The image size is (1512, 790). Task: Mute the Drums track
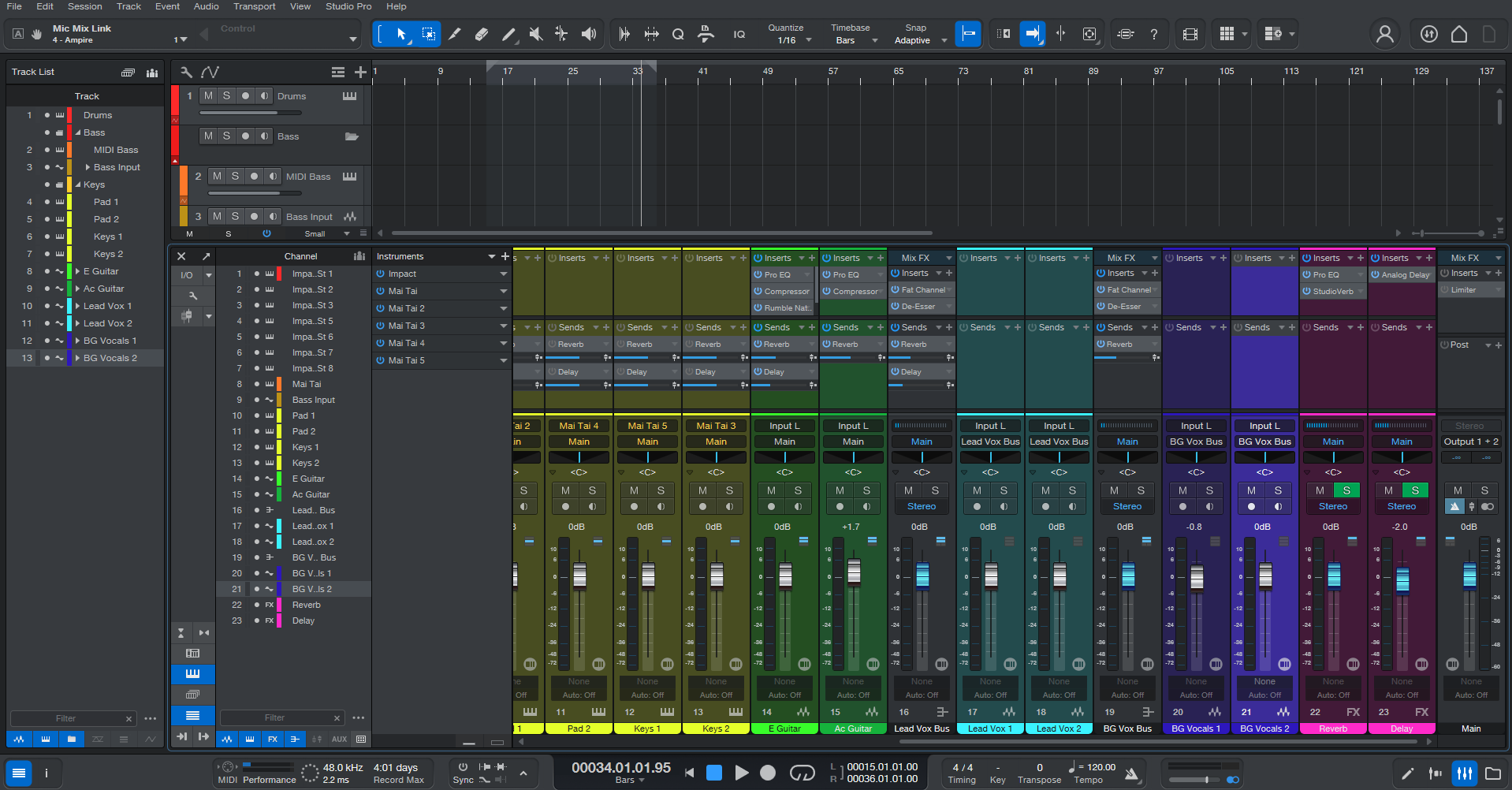pyautogui.click(x=208, y=95)
